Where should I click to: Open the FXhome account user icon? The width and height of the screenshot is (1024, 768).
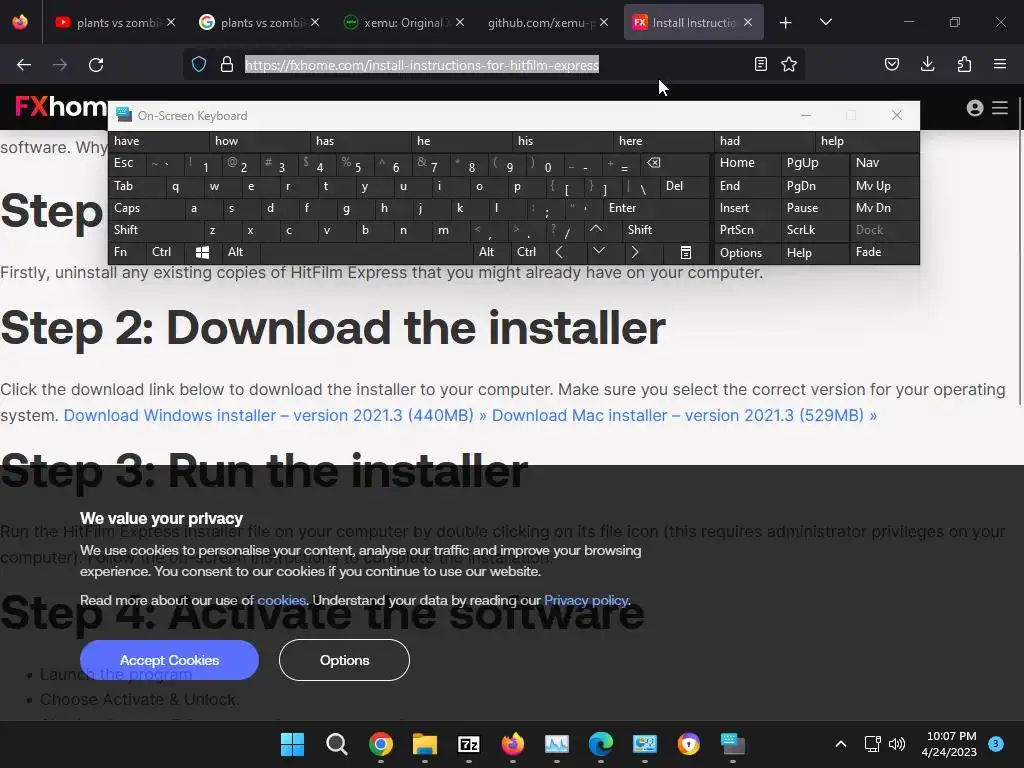(x=974, y=108)
